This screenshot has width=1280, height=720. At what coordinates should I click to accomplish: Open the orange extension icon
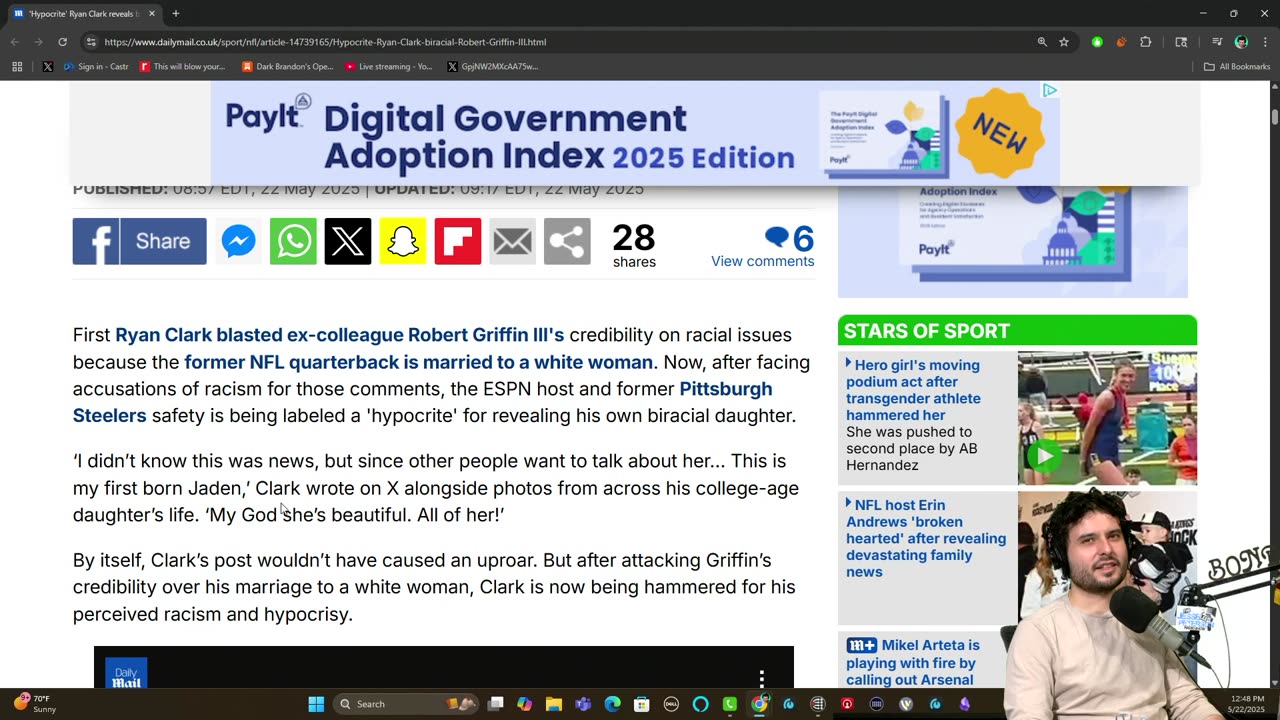click(x=1121, y=42)
